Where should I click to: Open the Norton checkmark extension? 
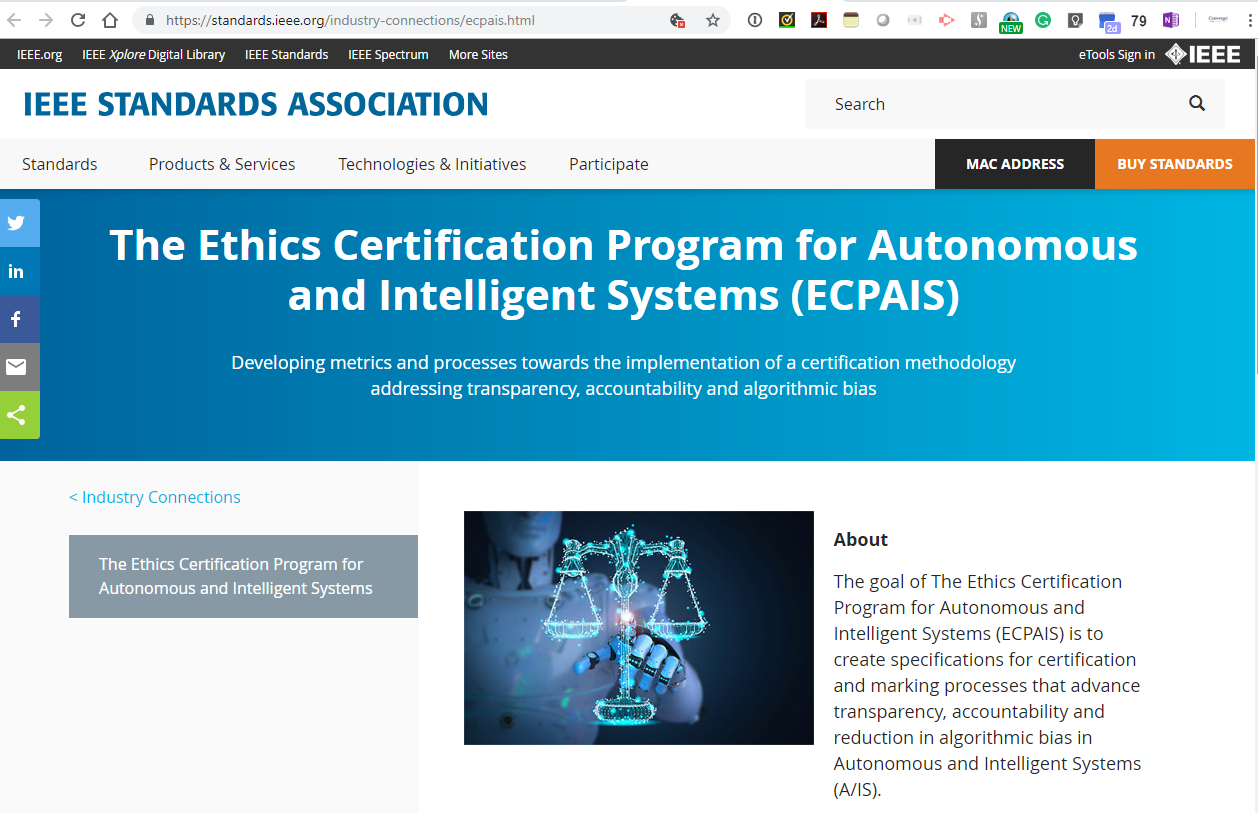click(x=787, y=20)
